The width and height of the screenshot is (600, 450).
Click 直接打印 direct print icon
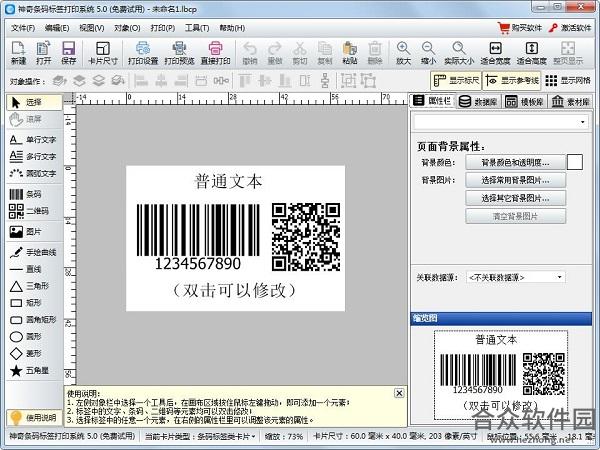[x=215, y=53]
